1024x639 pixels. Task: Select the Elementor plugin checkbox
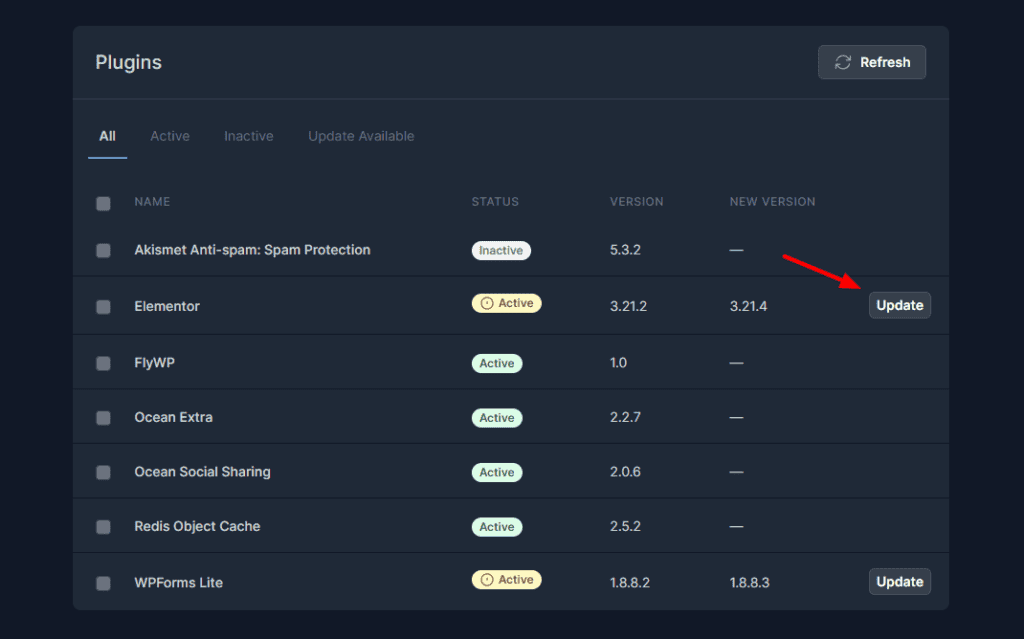103,307
